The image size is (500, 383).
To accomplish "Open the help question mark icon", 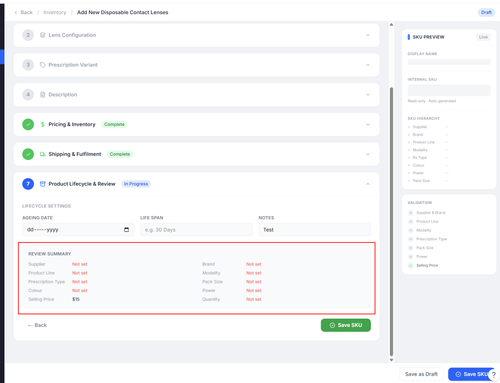I will click(494, 375).
